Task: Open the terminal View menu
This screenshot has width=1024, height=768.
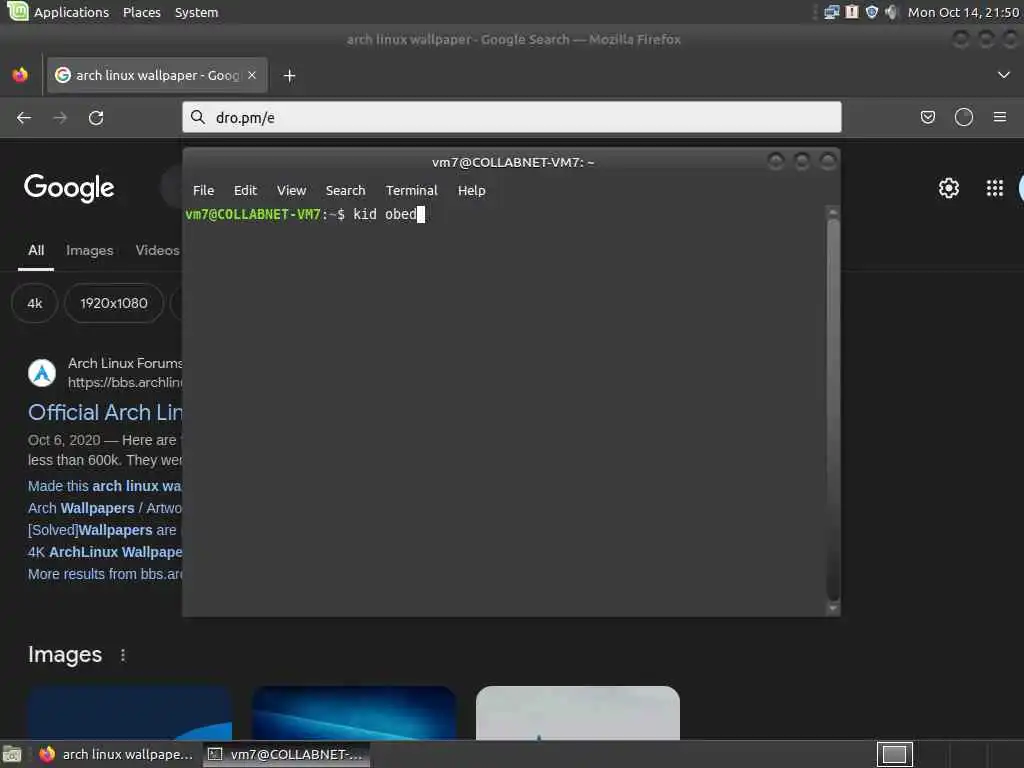Action: 291,190
